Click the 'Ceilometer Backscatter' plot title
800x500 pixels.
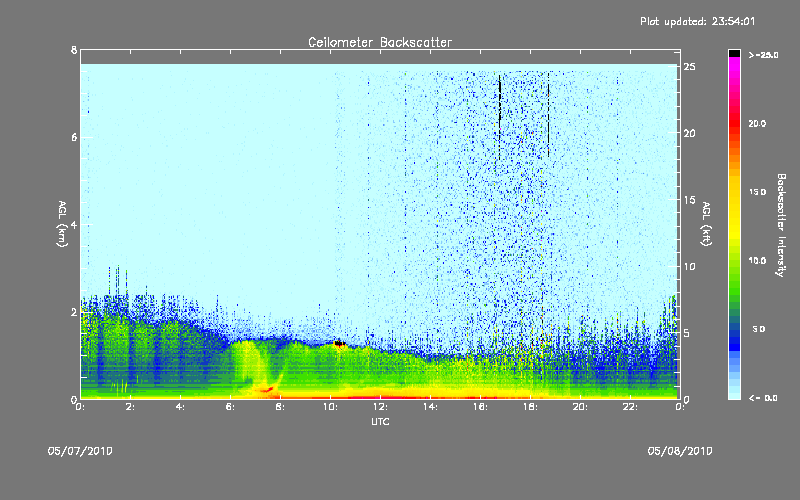click(380, 42)
